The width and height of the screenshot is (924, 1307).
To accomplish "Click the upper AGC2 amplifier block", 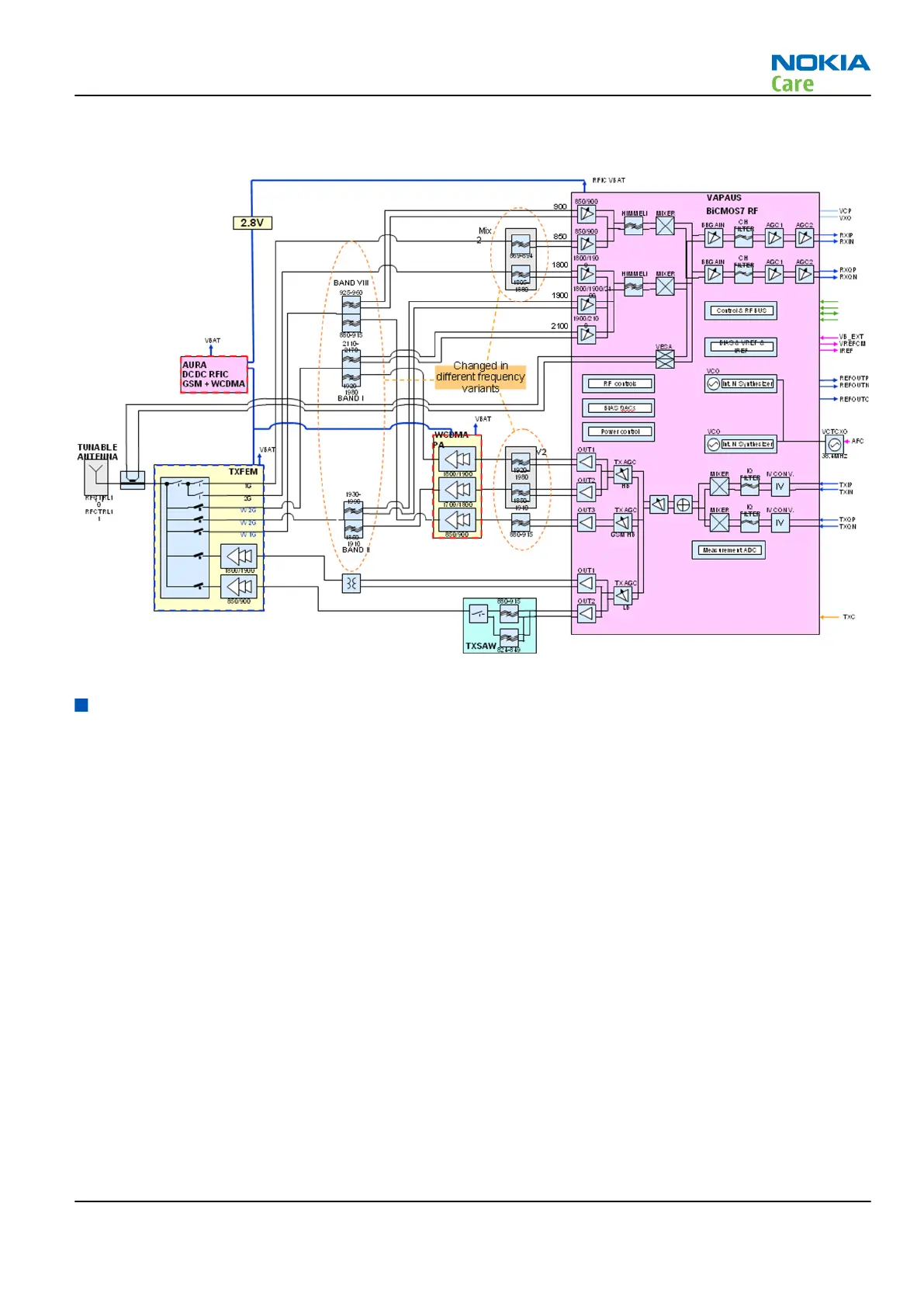I will (805, 238).
